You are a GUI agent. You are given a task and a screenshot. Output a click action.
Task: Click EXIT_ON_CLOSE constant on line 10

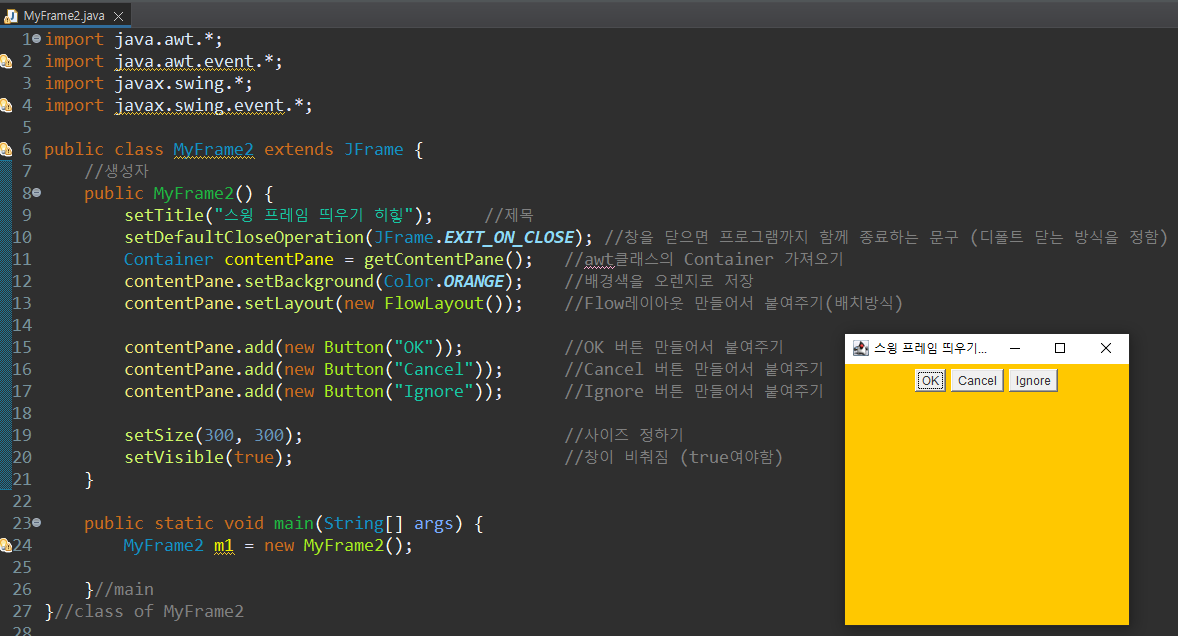click(x=509, y=237)
